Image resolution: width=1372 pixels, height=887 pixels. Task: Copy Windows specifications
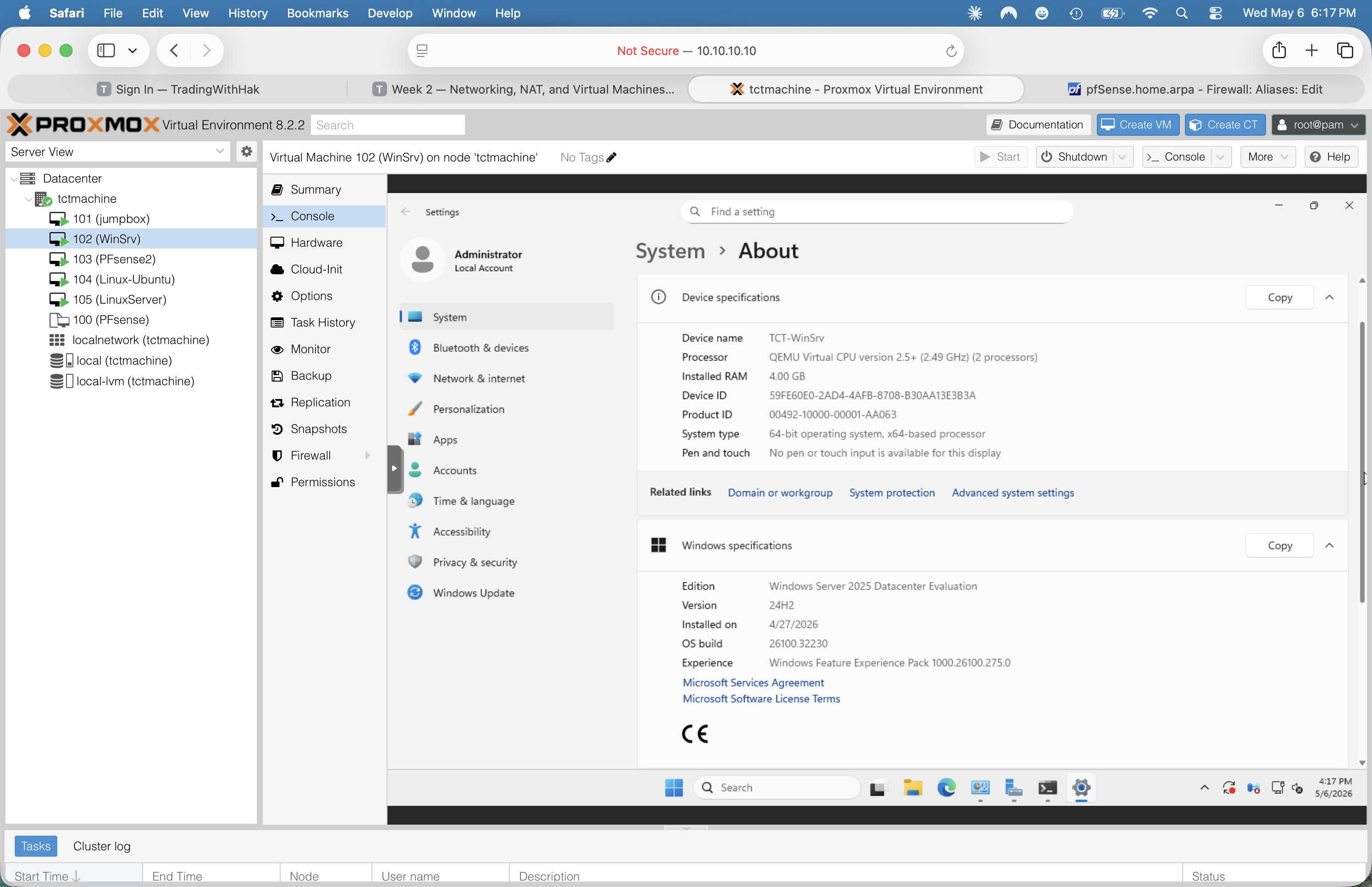coord(1279,545)
